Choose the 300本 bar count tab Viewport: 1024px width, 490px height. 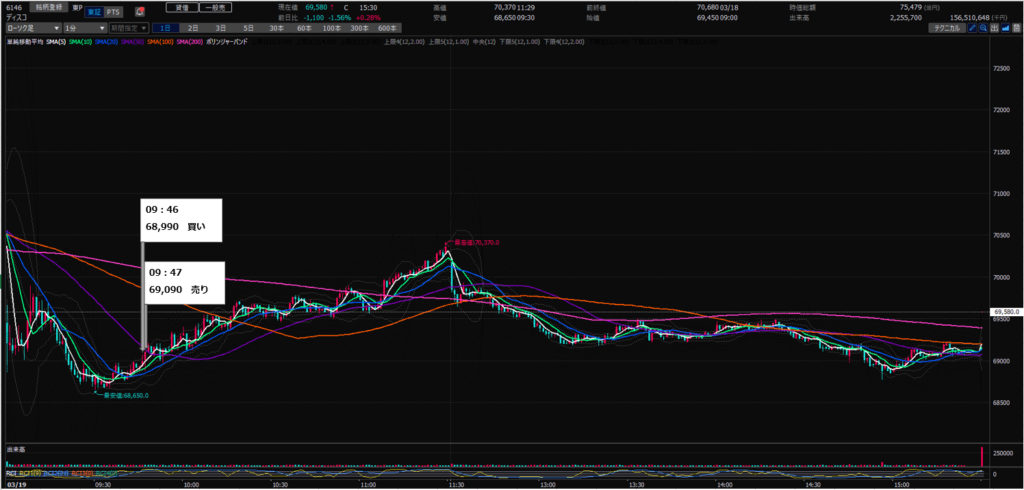(358, 29)
